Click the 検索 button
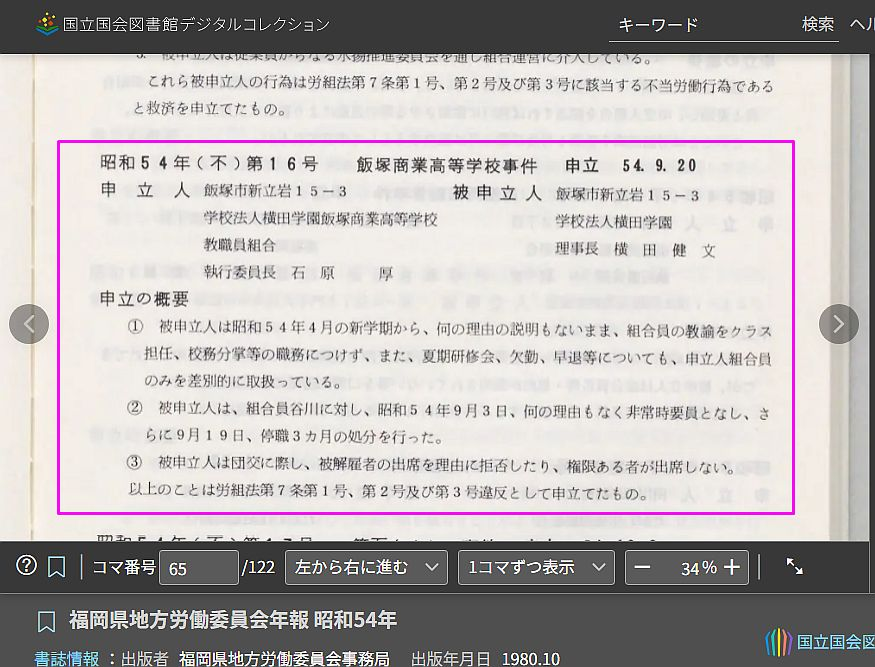 tap(818, 24)
